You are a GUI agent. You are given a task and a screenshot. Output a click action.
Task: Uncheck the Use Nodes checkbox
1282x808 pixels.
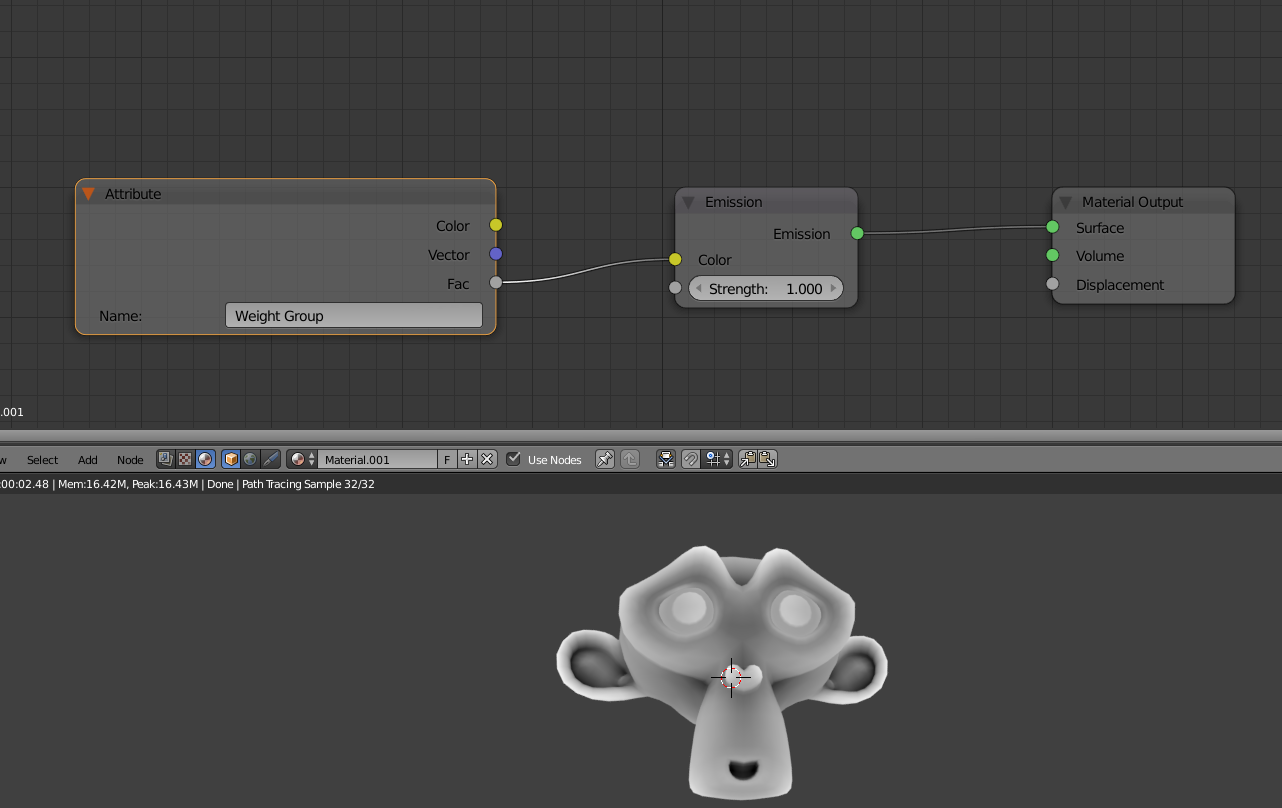point(514,459)
